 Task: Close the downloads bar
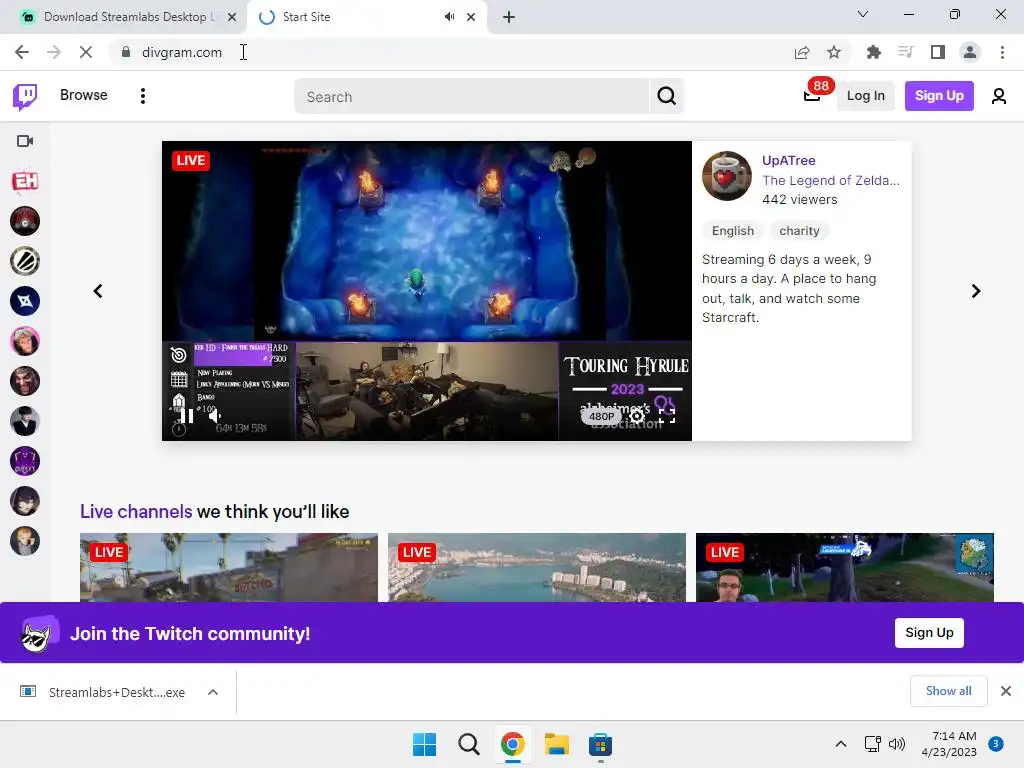click(1006, 691)
